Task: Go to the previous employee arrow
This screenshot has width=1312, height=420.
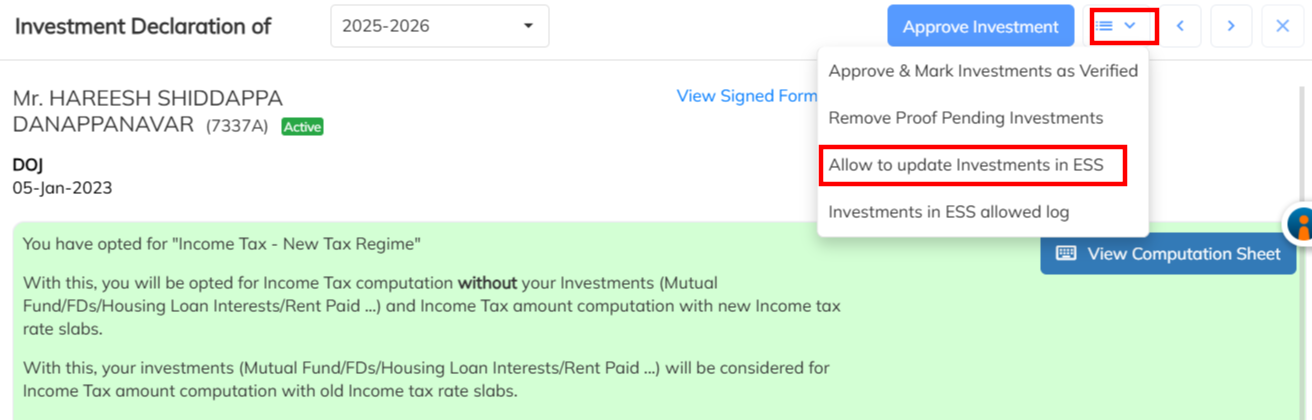Action: [1180, 26]
